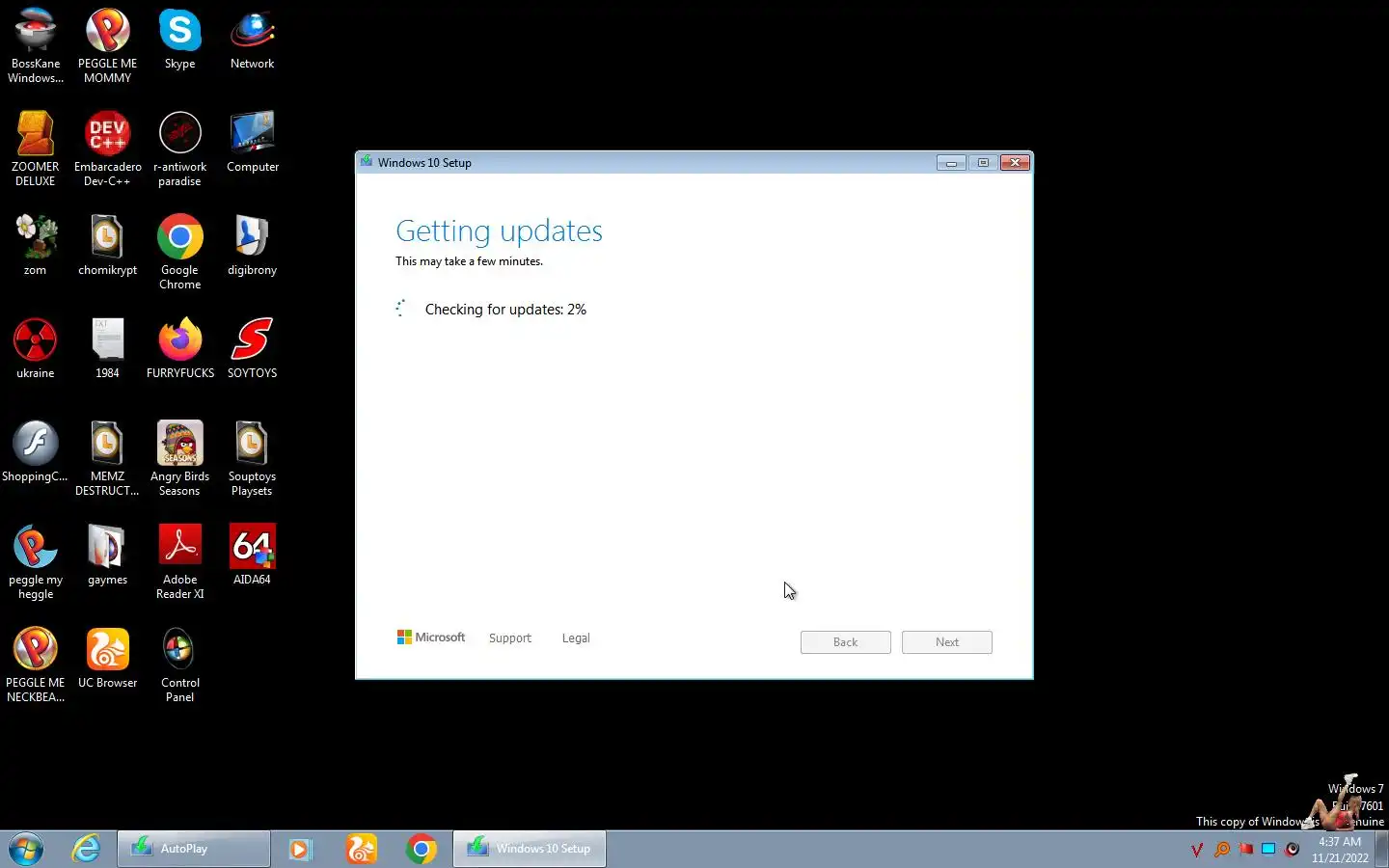Open the r-antiwork paradise shortcut
This screenshot has width=1389, height=868.
(179, 149)
